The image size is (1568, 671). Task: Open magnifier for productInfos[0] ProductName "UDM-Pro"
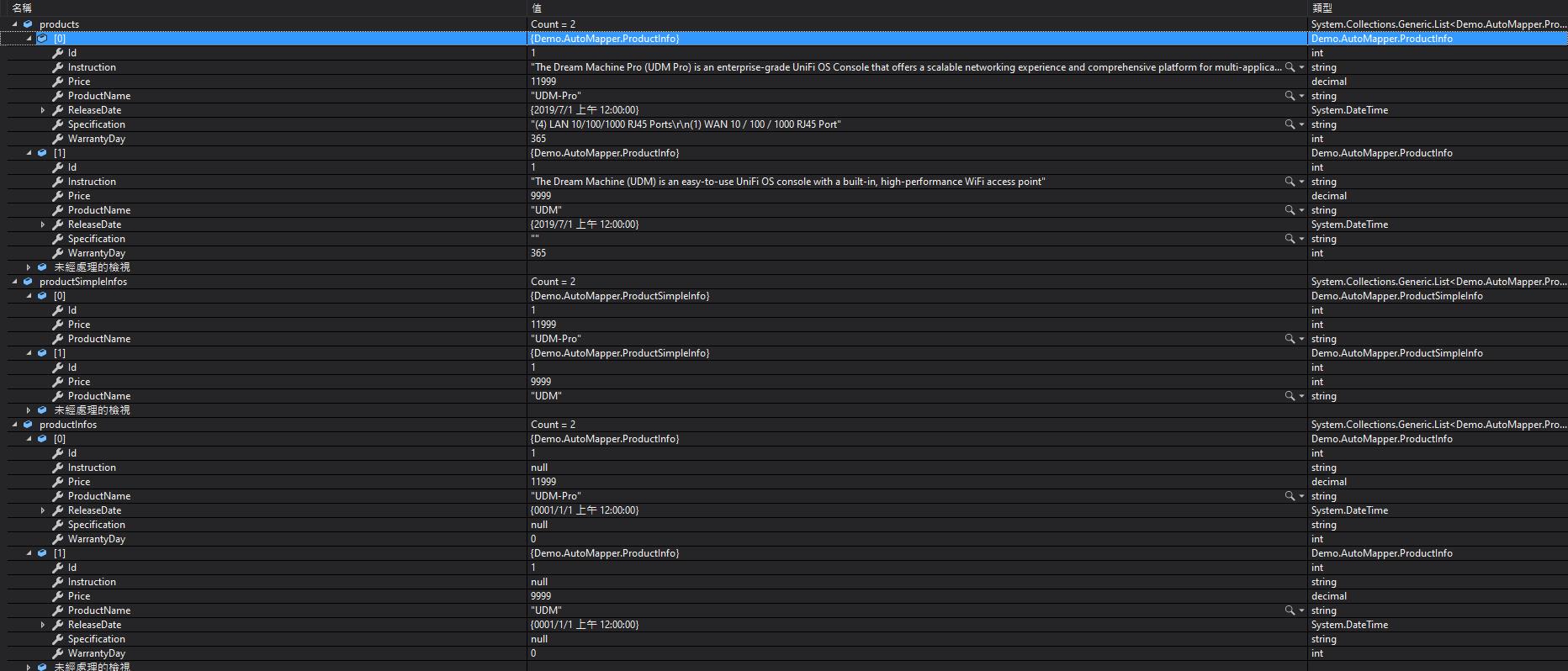click(1290, 496)
